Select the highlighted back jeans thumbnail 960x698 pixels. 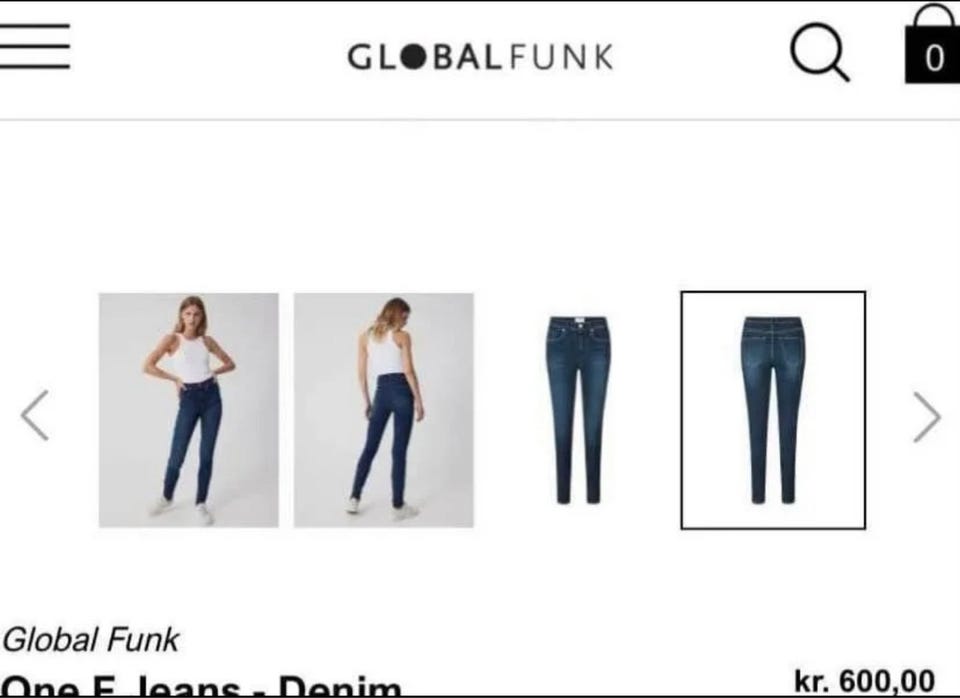[x=773, y=410]
